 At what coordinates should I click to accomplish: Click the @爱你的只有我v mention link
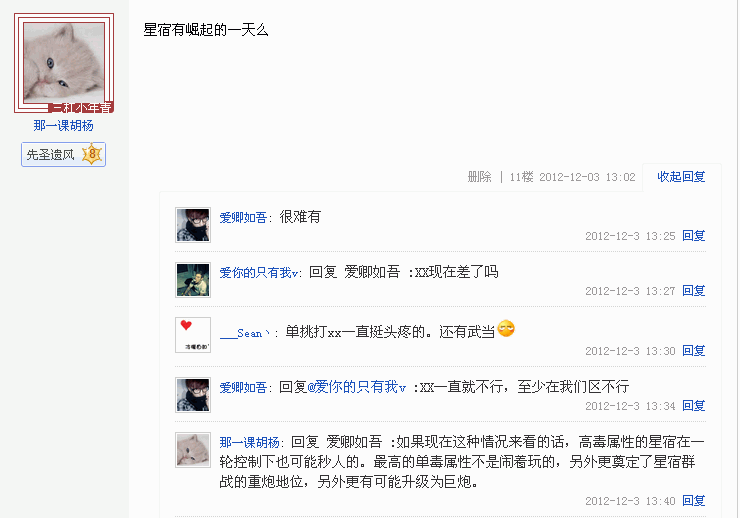coord(356,387)
